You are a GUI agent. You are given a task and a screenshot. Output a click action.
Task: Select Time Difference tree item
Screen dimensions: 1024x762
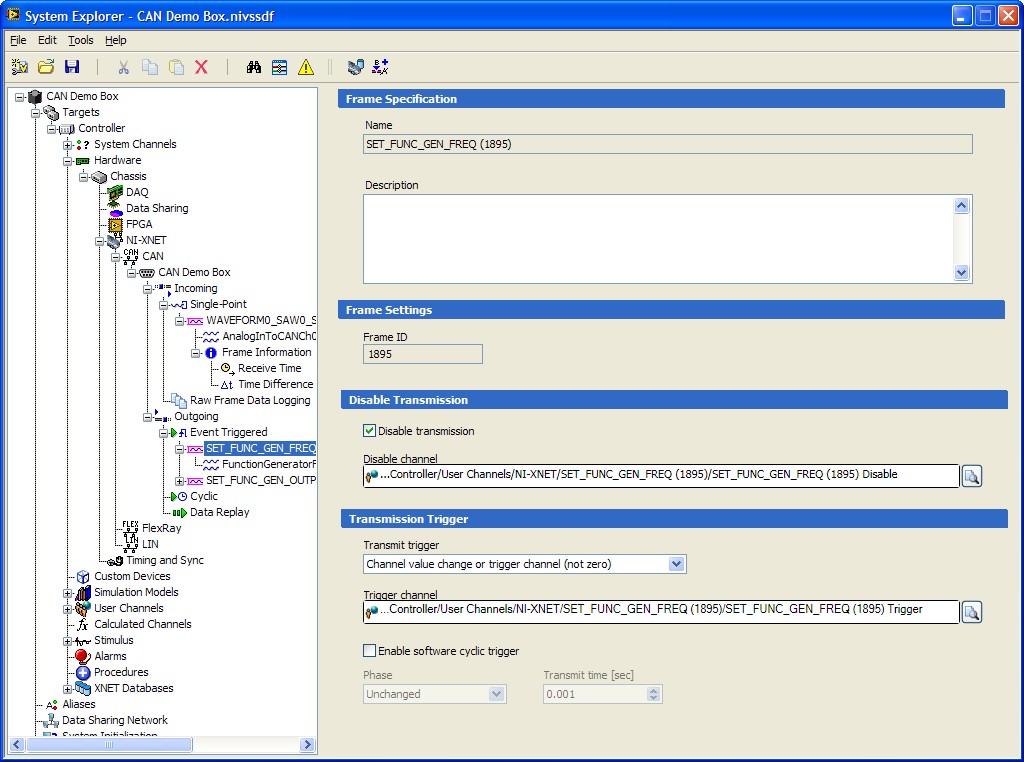pyautogui.click(x=276, y=384)
